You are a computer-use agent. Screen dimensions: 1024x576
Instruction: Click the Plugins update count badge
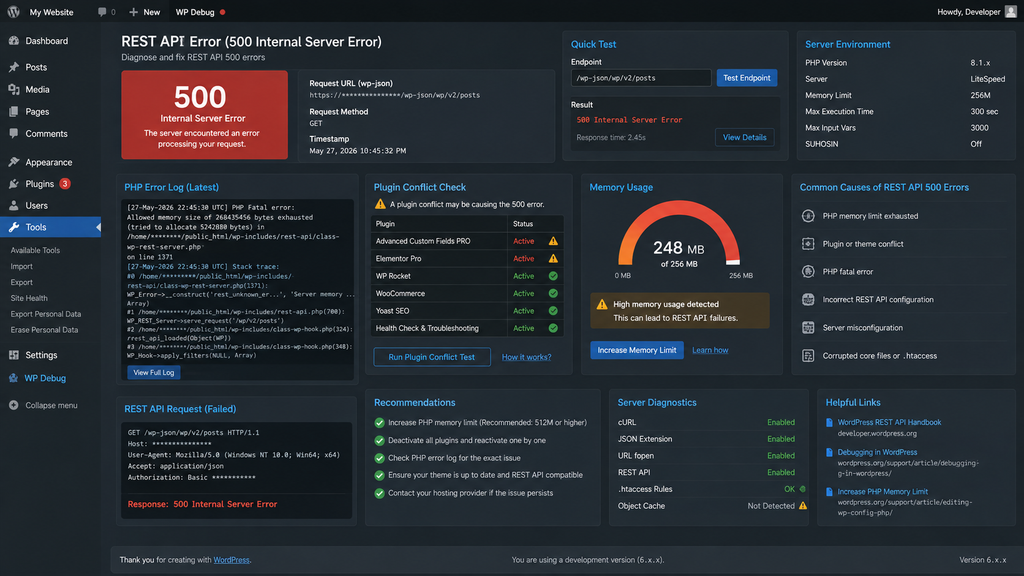65,184
